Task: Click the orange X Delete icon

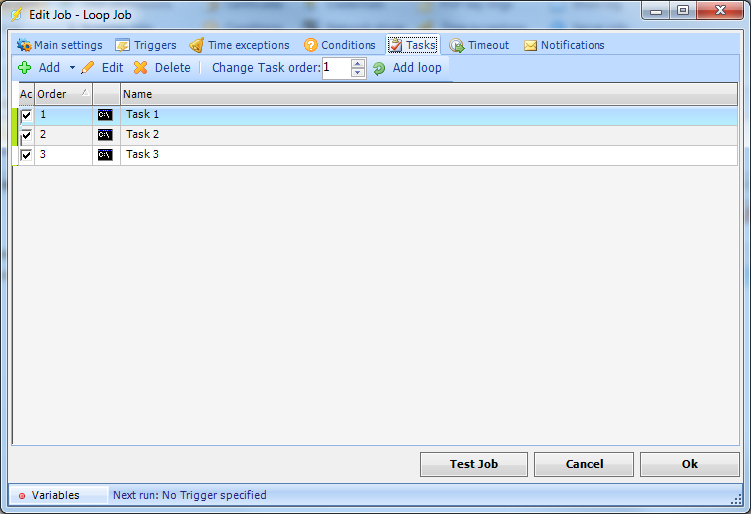Action: (141, 68)
